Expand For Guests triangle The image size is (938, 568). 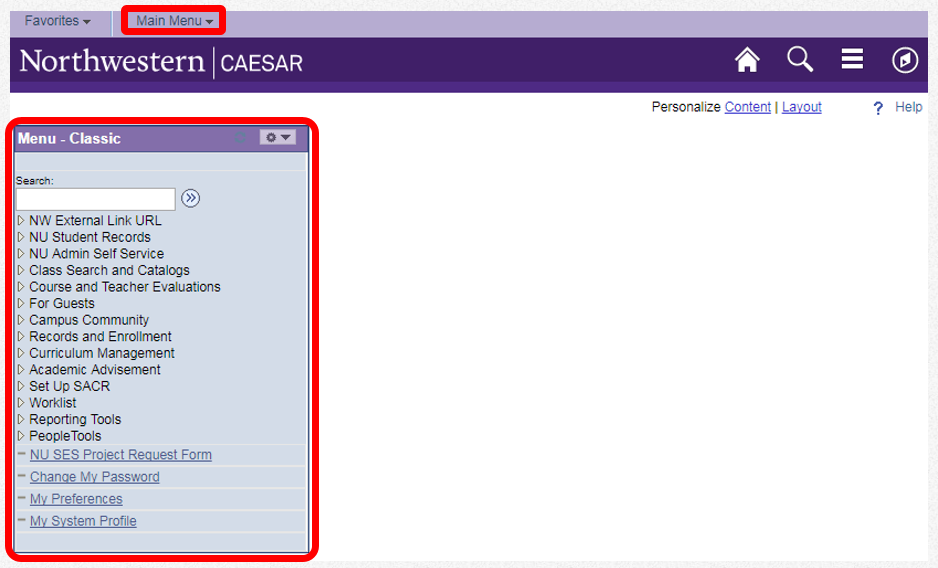[x=21, y=303]
